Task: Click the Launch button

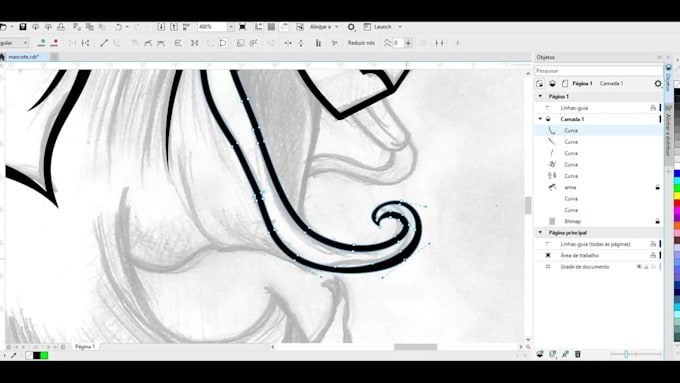Action: pos(378,27)
